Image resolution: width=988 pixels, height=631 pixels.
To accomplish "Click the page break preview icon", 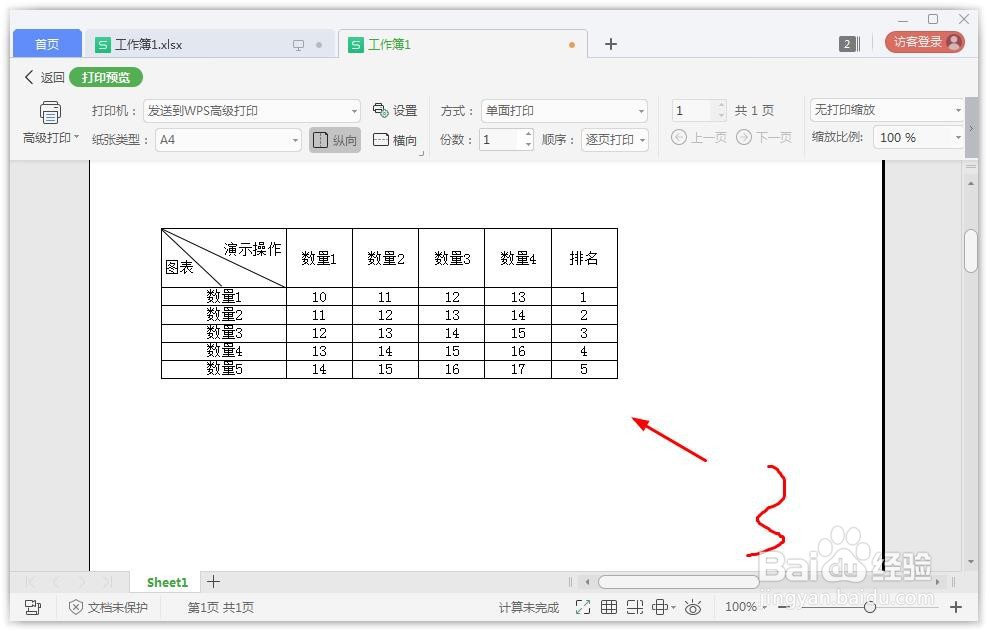I will [634, 607].
